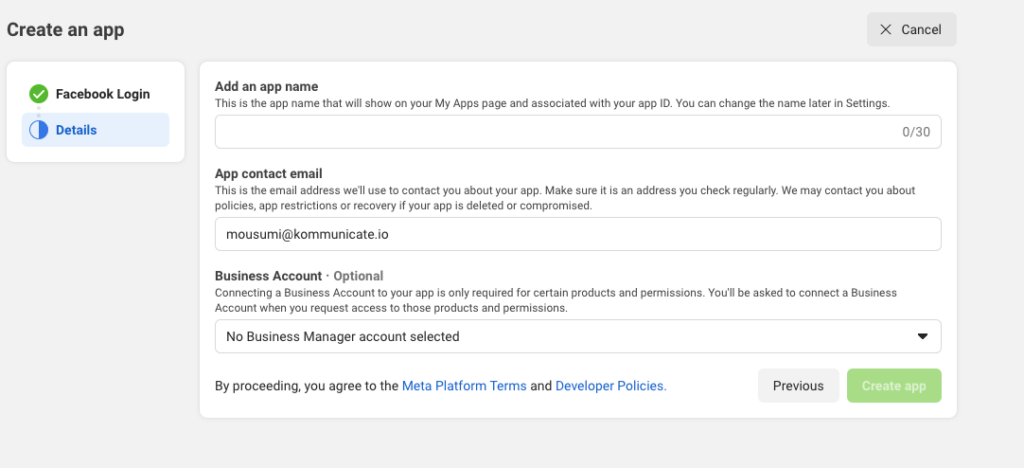Click the Business Account Optional label

[299, 275]
